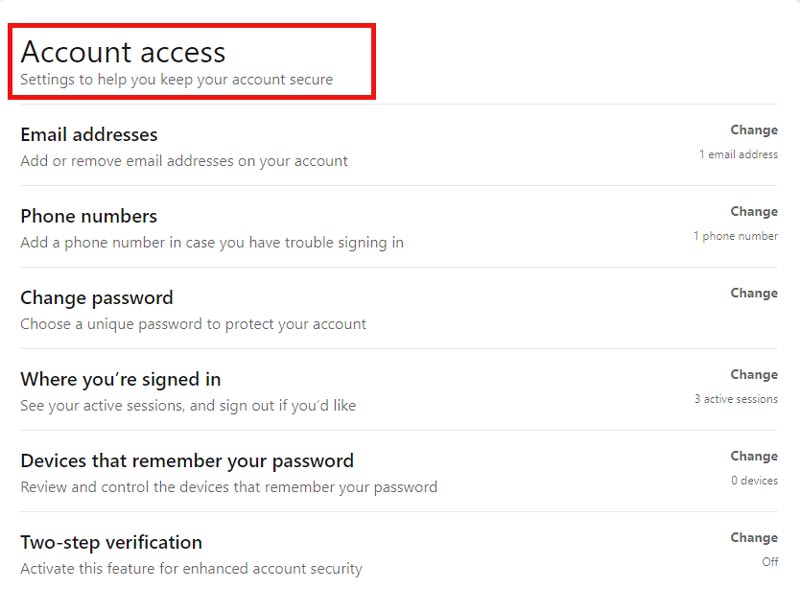The height and width of the screenshot is (589, 800).
Task: Click Change for Two-step verification
Action: [x=753, y=538]
